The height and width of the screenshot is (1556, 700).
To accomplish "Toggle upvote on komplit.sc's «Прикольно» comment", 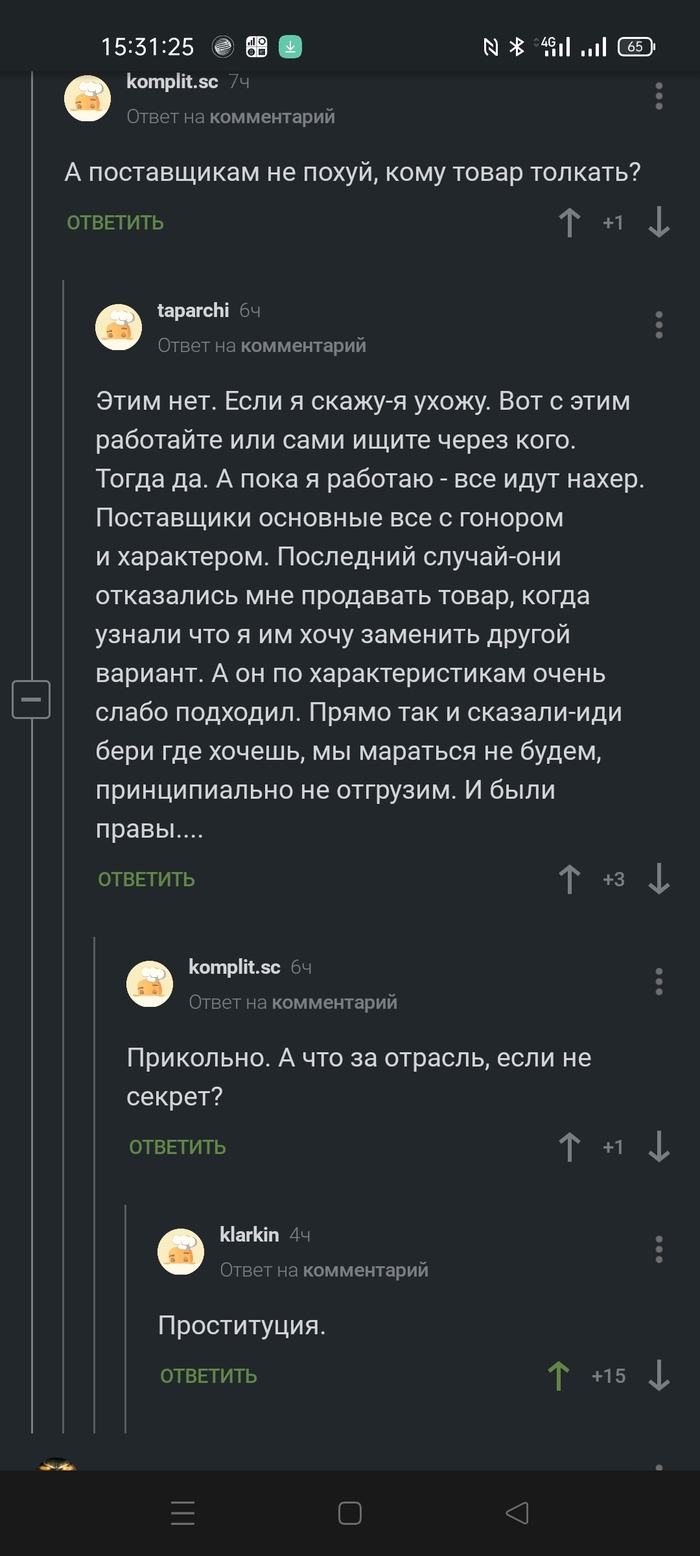I will click(x=569, y=1147).
